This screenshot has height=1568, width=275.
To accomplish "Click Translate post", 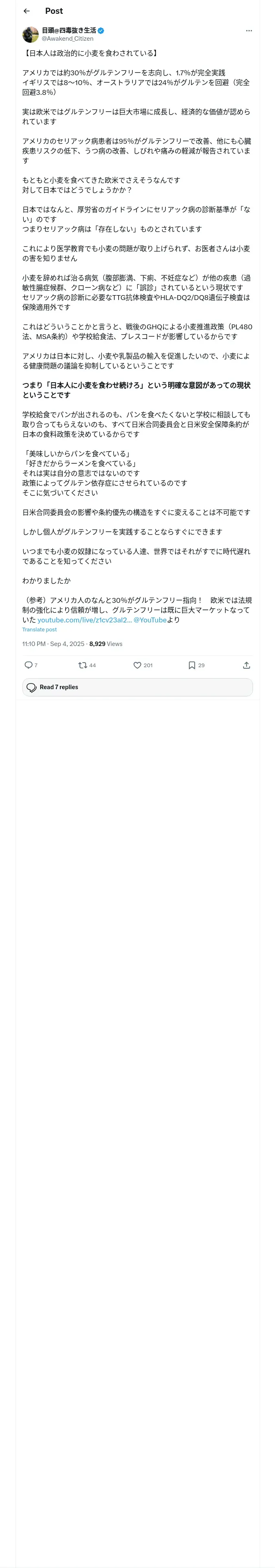I will click(x=40, y=629).
